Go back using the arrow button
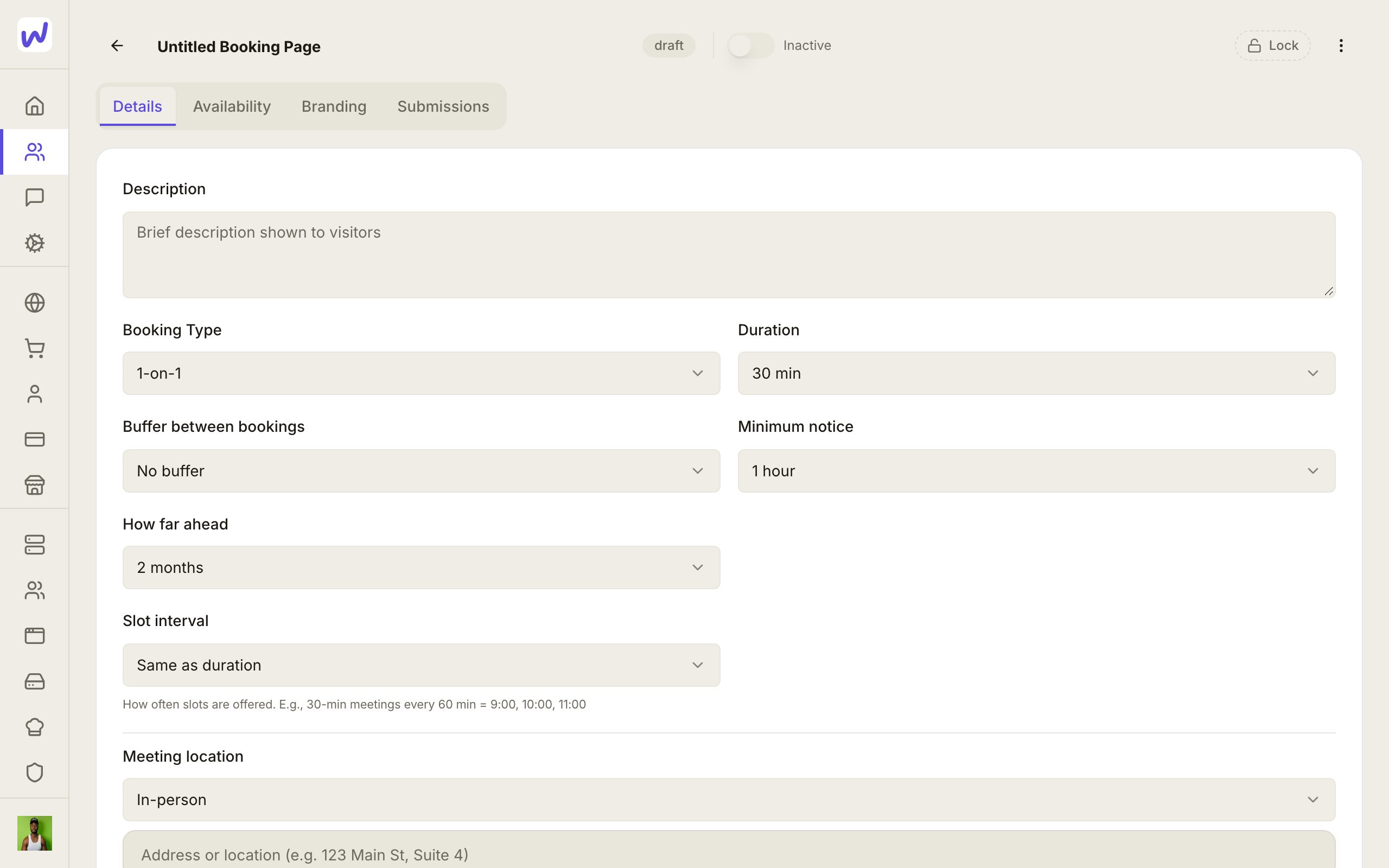 click(x=117, y=46)
